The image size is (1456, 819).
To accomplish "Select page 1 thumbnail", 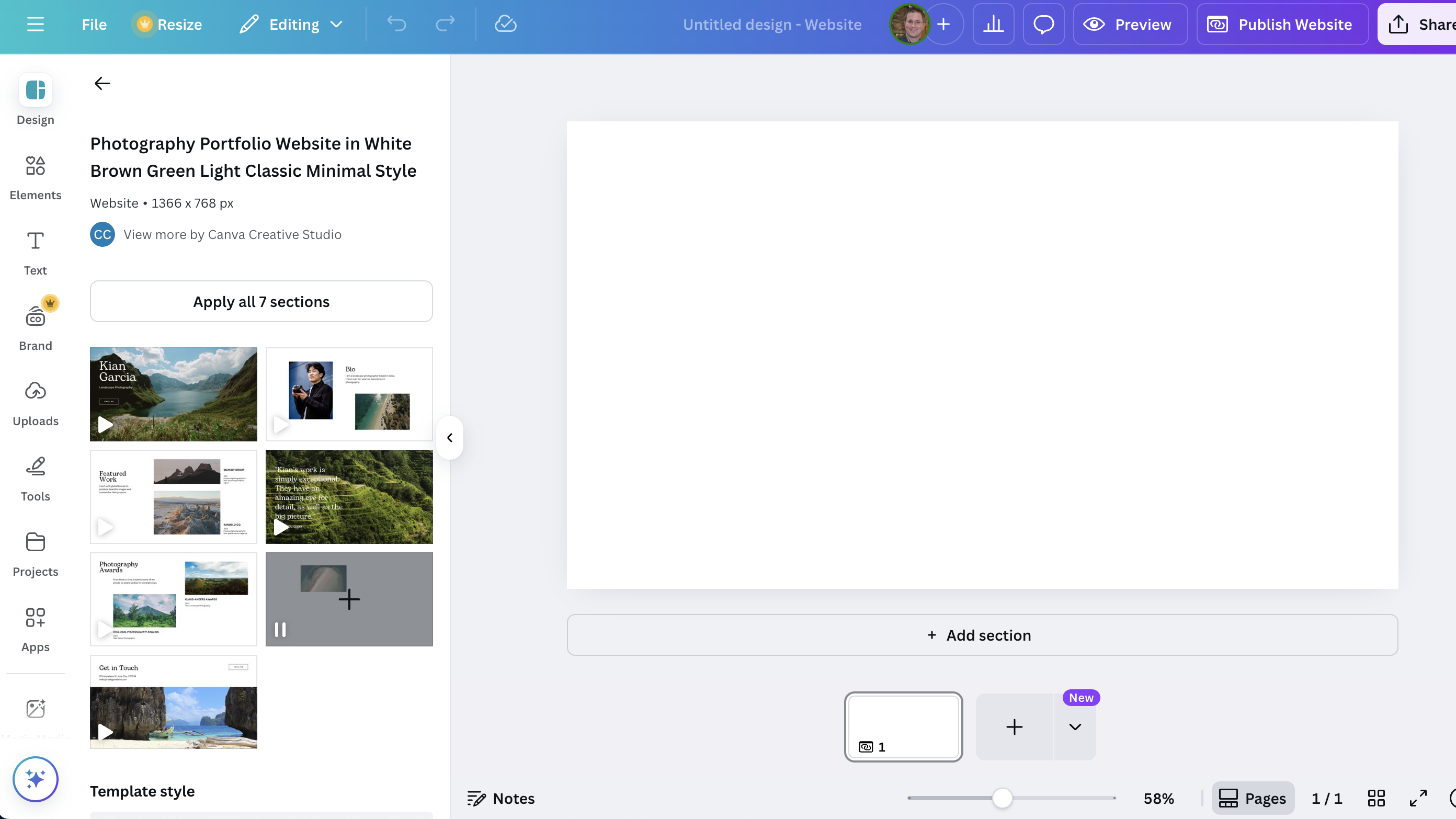I will tap(903, 727).
